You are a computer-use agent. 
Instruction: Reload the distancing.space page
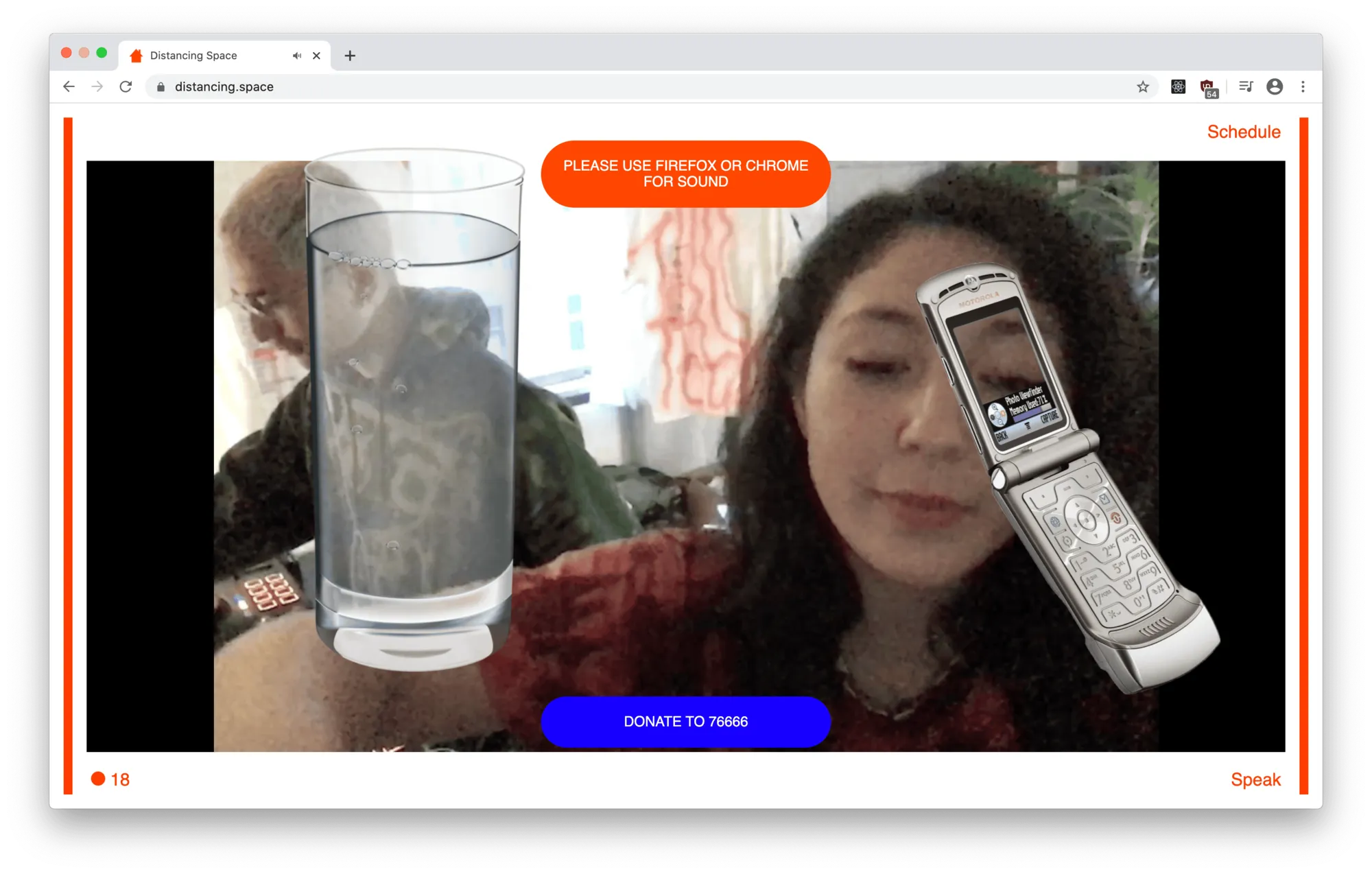pyautogui.click(x=126, y=86)
